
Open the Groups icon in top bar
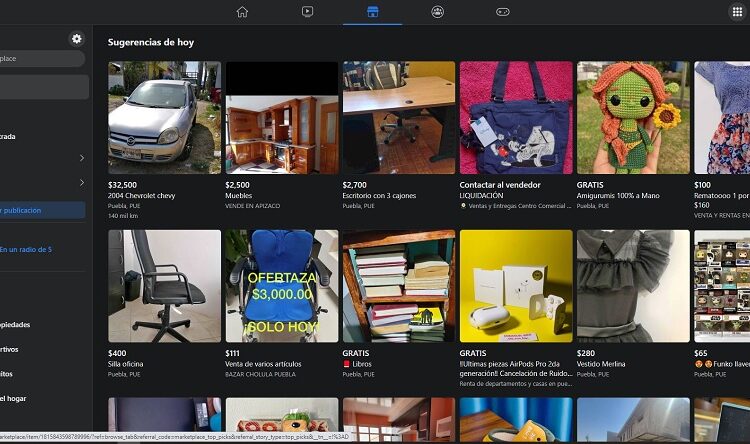pyautogui.click(x=437, y=11)
